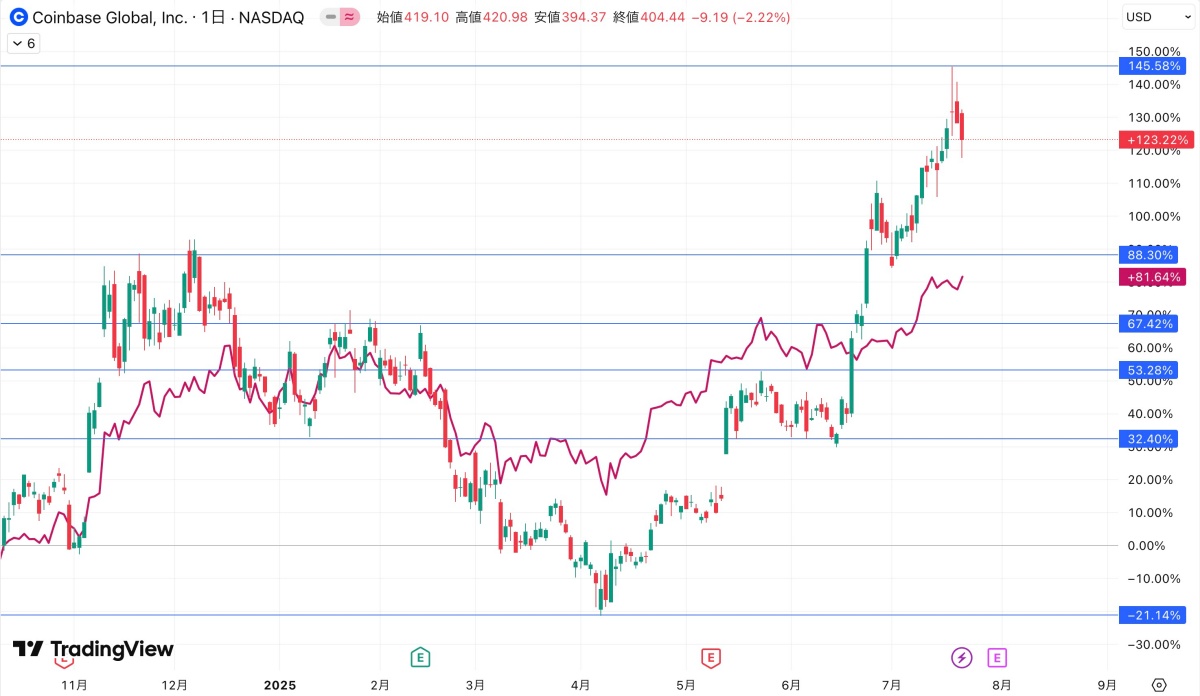Click the 11月 time axis label

[x=74, y=685]
